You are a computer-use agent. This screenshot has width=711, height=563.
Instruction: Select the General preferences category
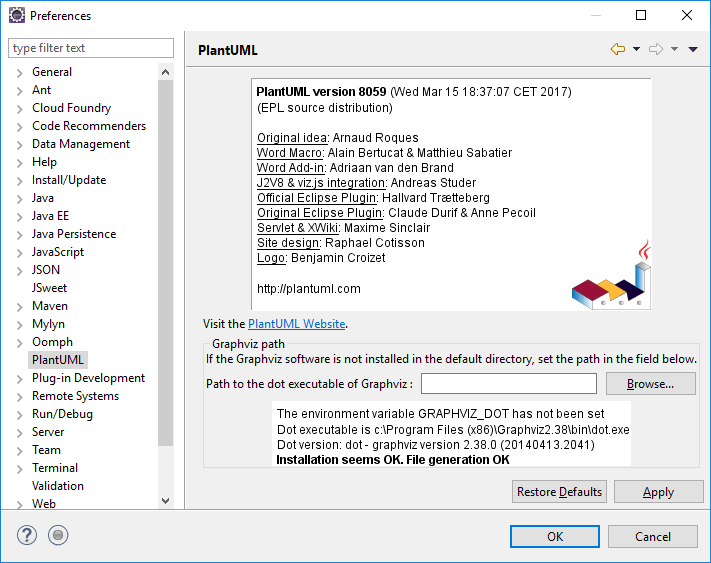[x=52, y=72]
